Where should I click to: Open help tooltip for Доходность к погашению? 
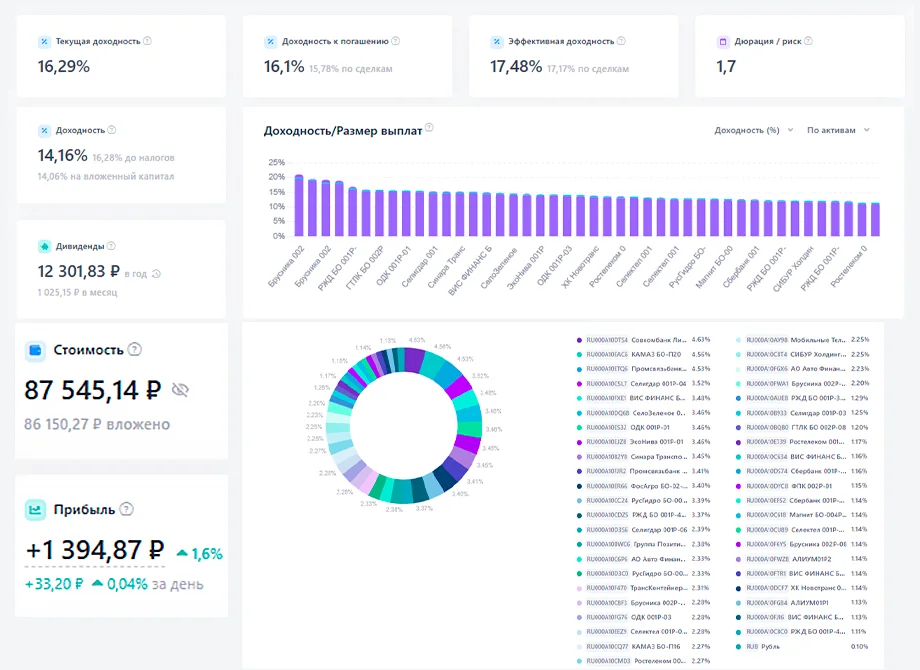(395, 41)
